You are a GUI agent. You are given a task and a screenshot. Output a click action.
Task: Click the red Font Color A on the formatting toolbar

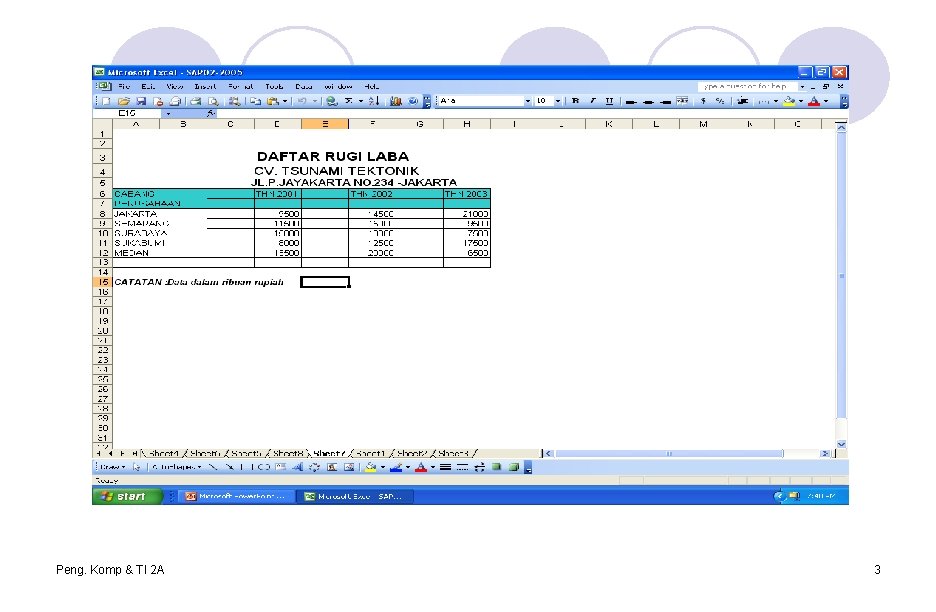pyautogui.click(x=814, y=102)
